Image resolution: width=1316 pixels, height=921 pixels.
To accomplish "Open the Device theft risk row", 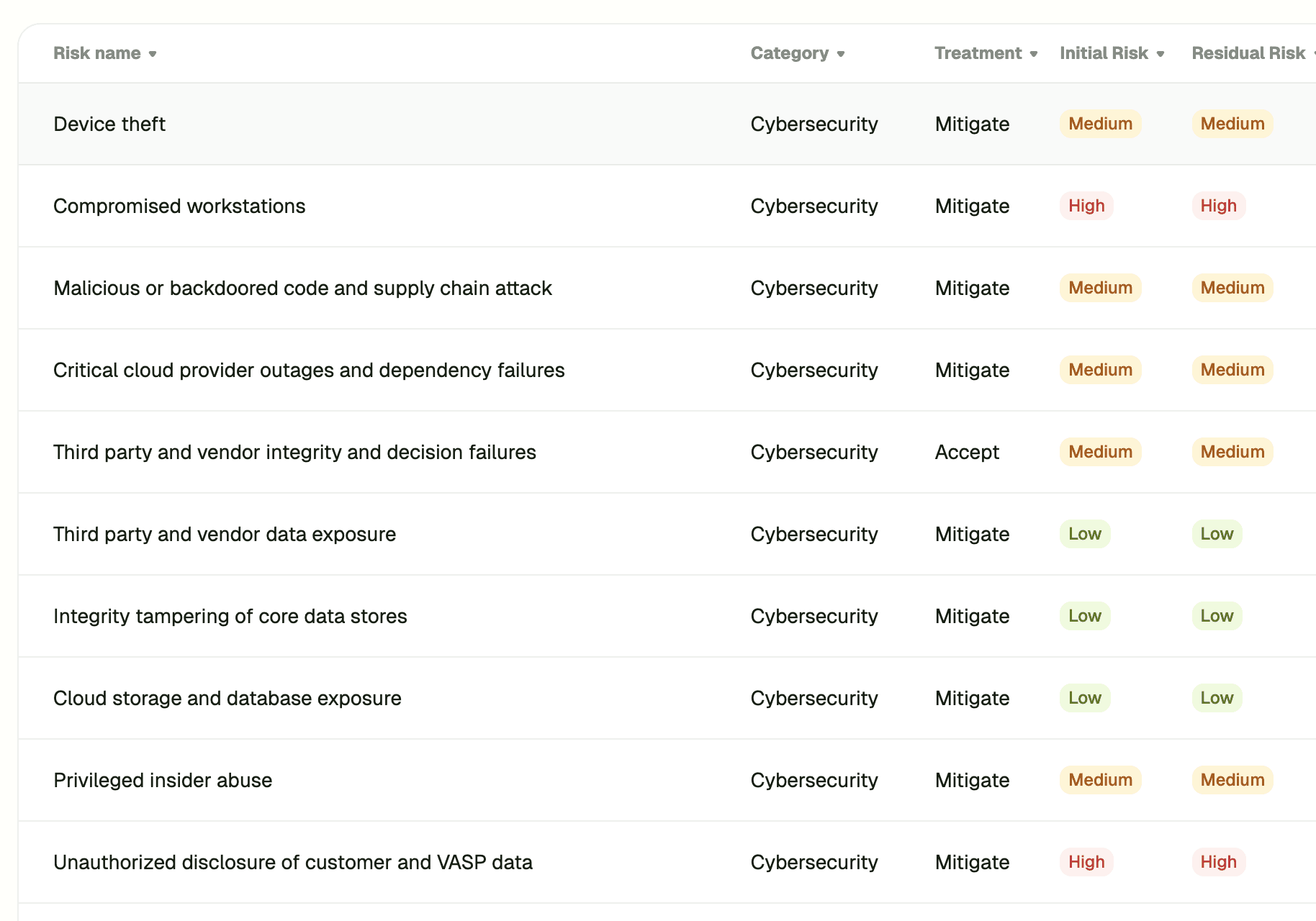I will (x=667, y=124).
